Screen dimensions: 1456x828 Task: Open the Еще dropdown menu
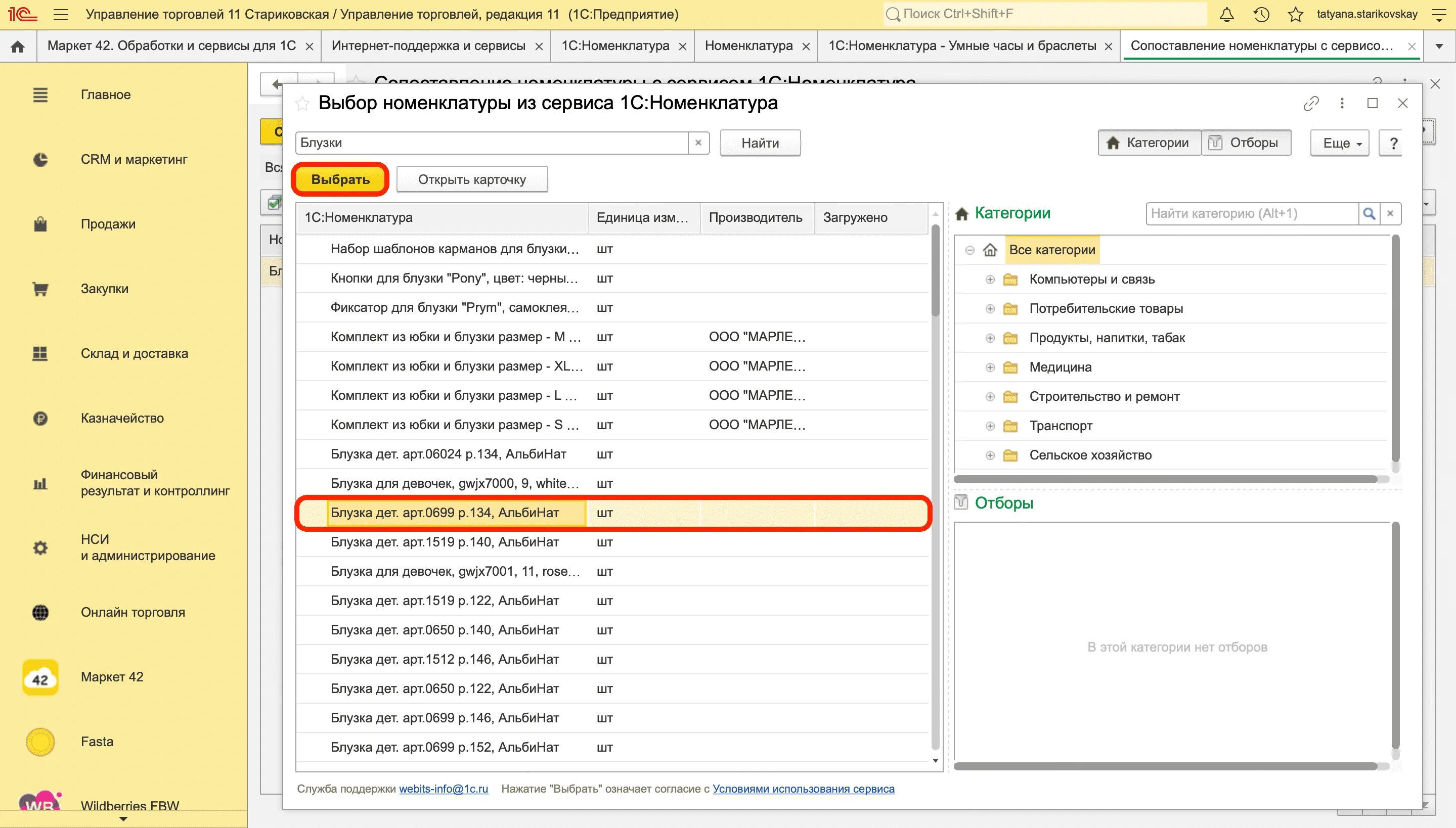1340,143
